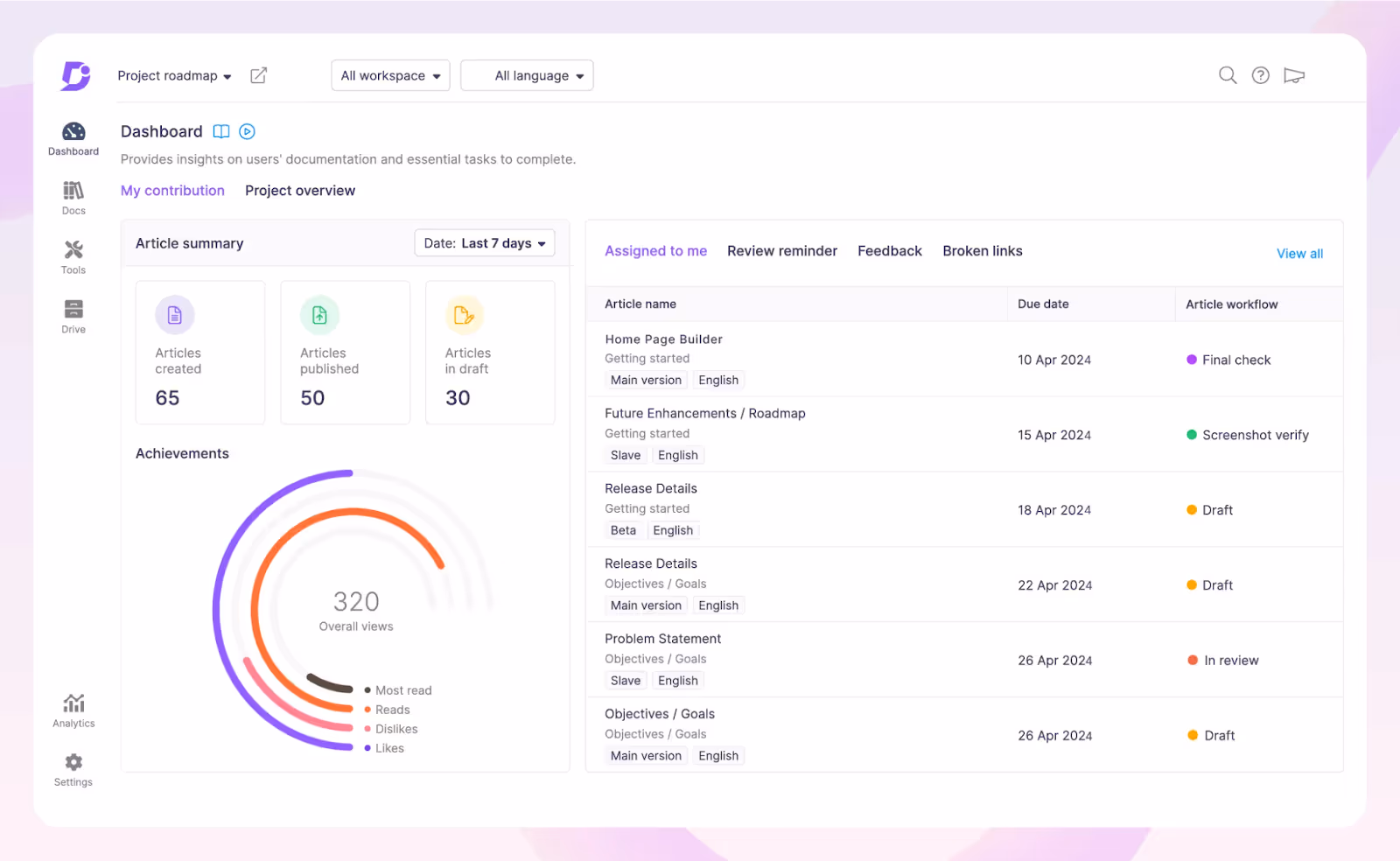
Task: Click the Articles in draft count 30
Action: pyautogui.click(x=458, y=398)
